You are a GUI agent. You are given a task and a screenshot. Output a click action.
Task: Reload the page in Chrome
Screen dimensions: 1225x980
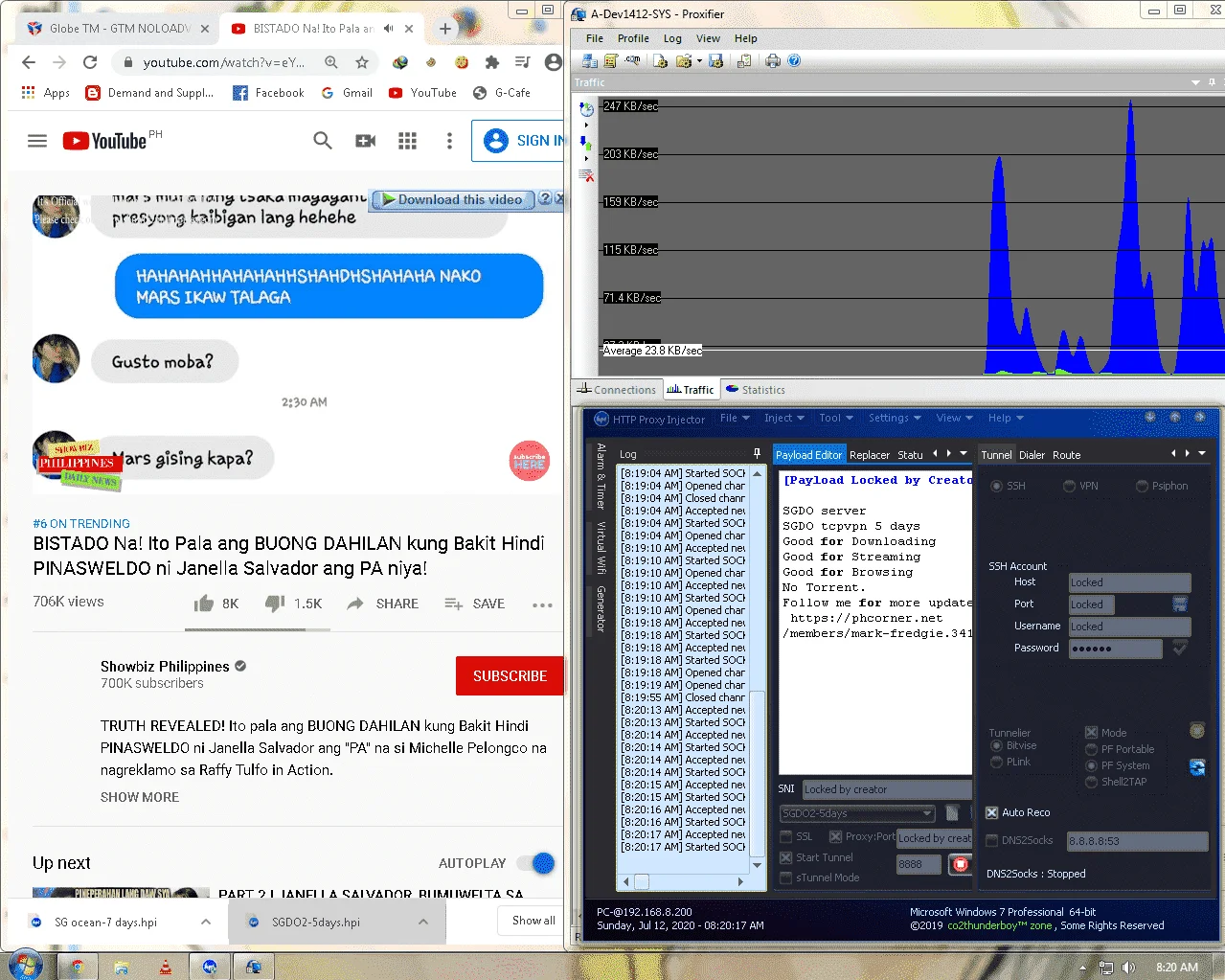tap(90, 62)
